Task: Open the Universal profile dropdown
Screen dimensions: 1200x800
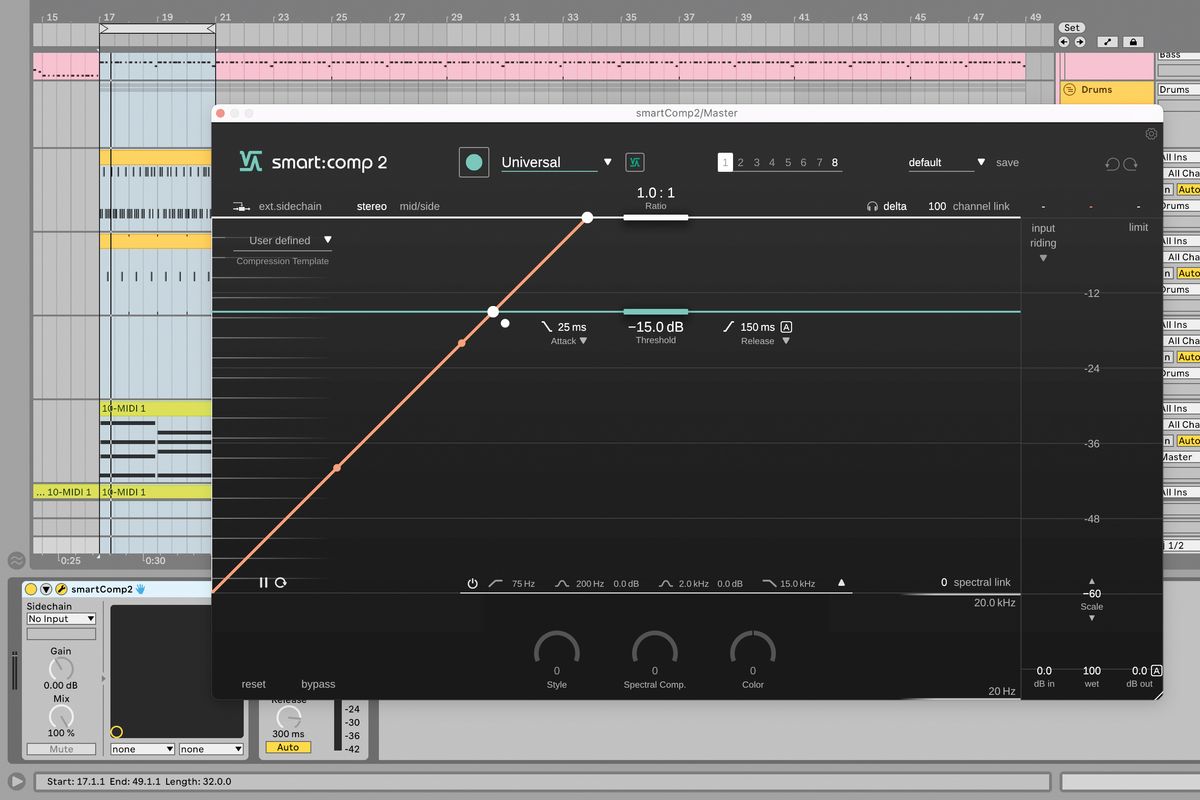Action: click(x=608, y=161)
